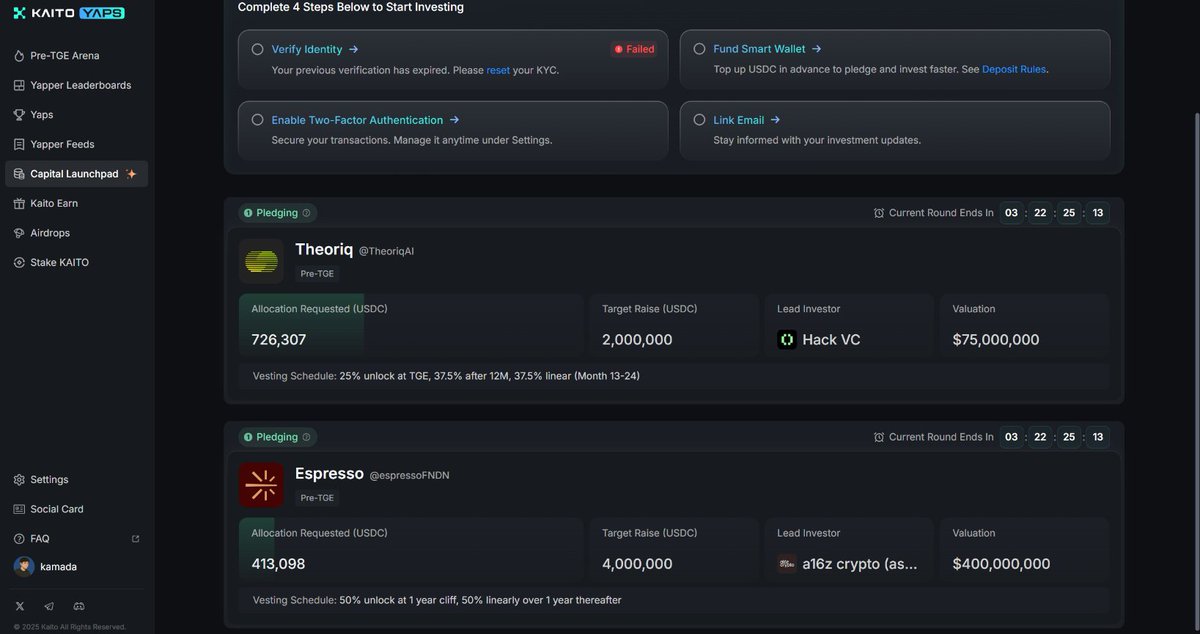
Task: Click Espresso round countdown alarm icon
Action: click(879, 437)
